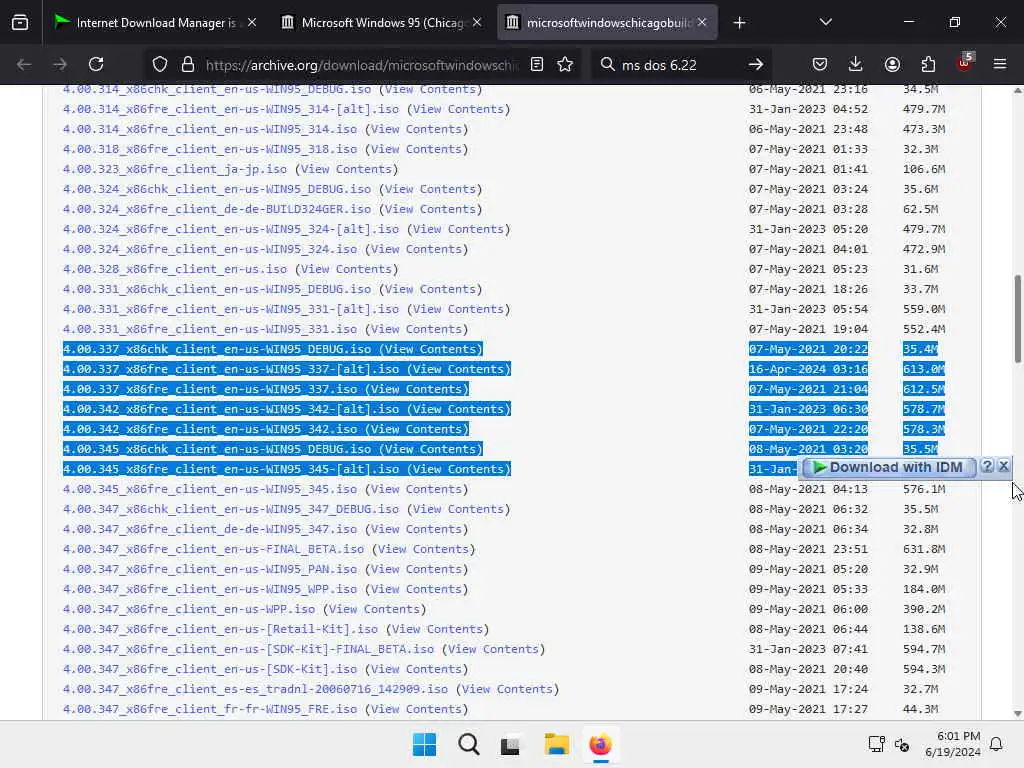This screenshot has height=768, width=1024.
Task: Click the archive.org URL address field
Action: [x=361, y=65]
